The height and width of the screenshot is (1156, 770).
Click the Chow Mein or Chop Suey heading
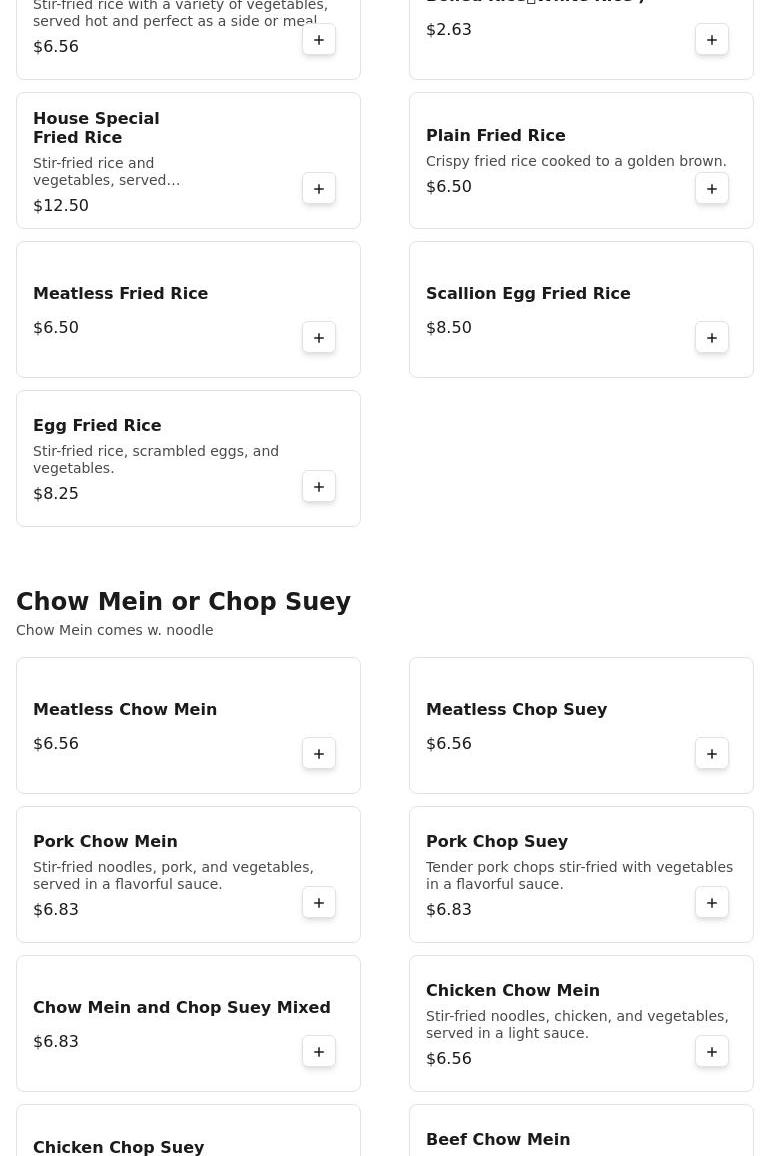pyautogui.click(x=183, y=602)
